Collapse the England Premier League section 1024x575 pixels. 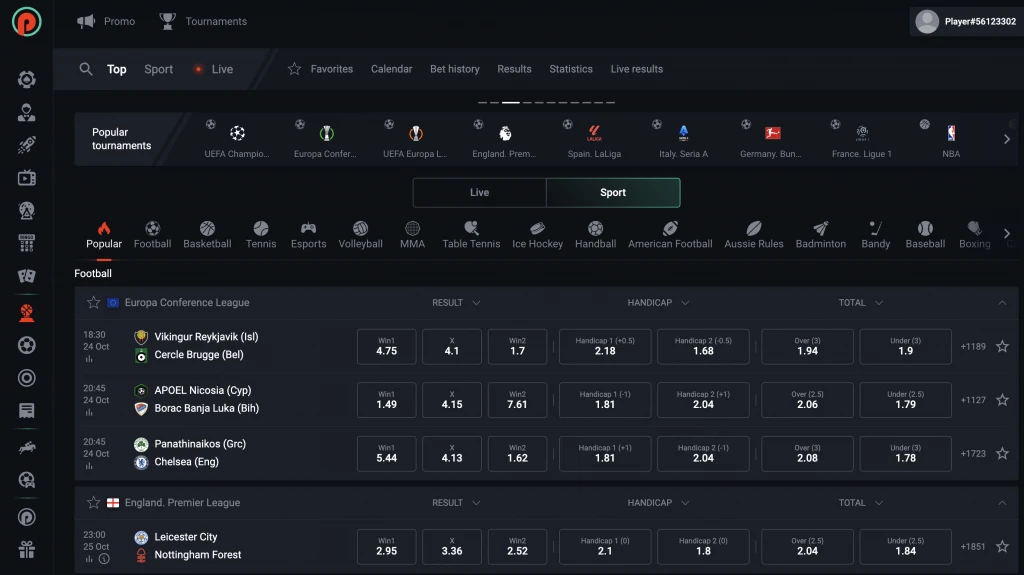point(1002,503)
